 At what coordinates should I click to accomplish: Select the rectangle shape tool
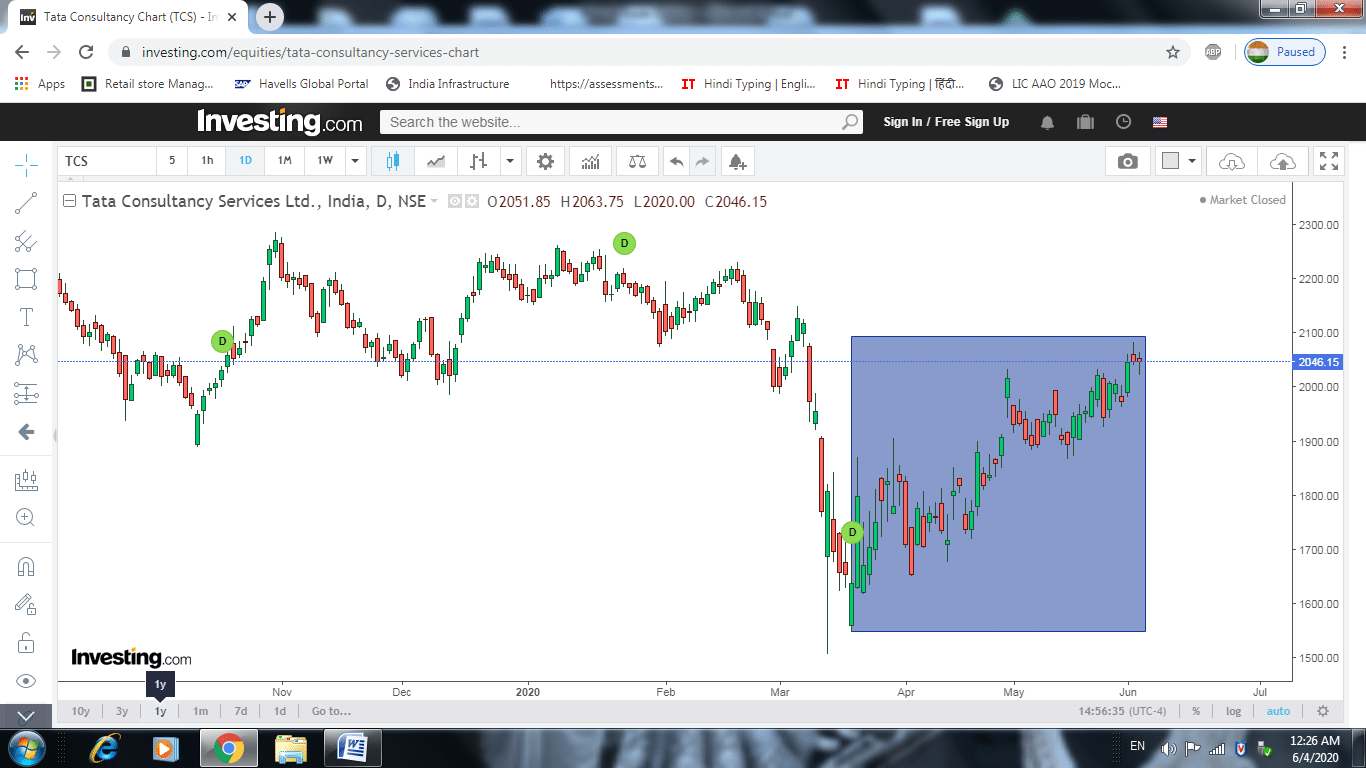26,279
